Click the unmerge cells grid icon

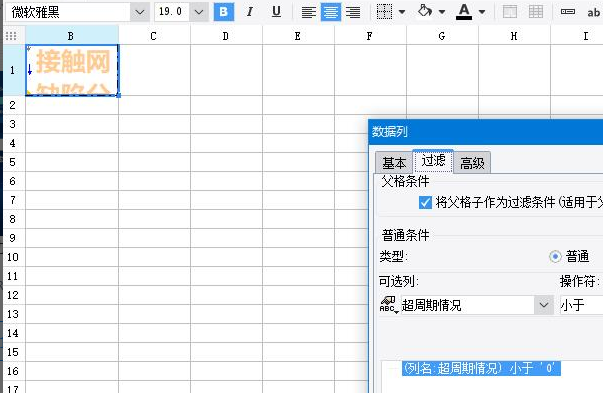coord(536,12)
